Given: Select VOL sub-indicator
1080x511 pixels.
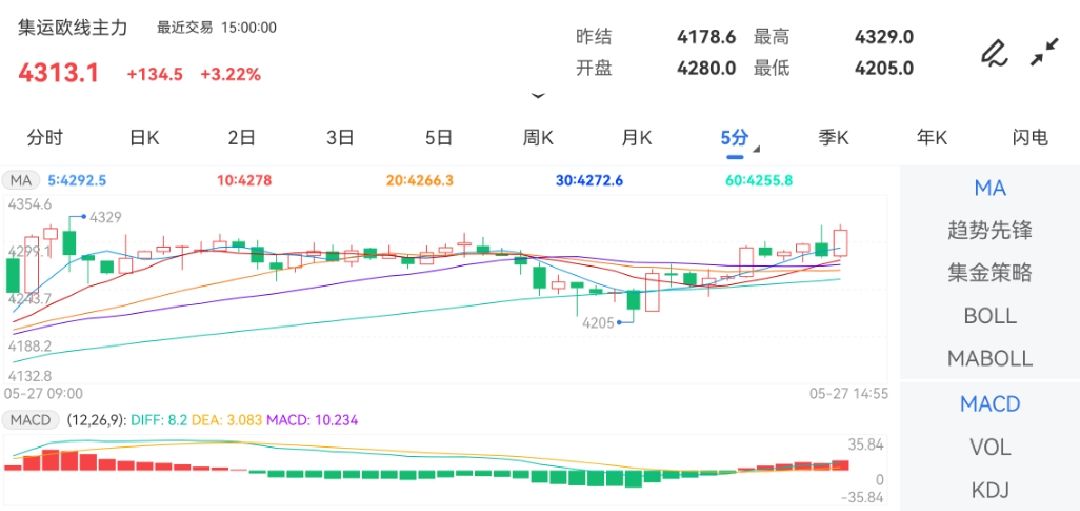Looking at the screenshot, I should pos(990,448).
